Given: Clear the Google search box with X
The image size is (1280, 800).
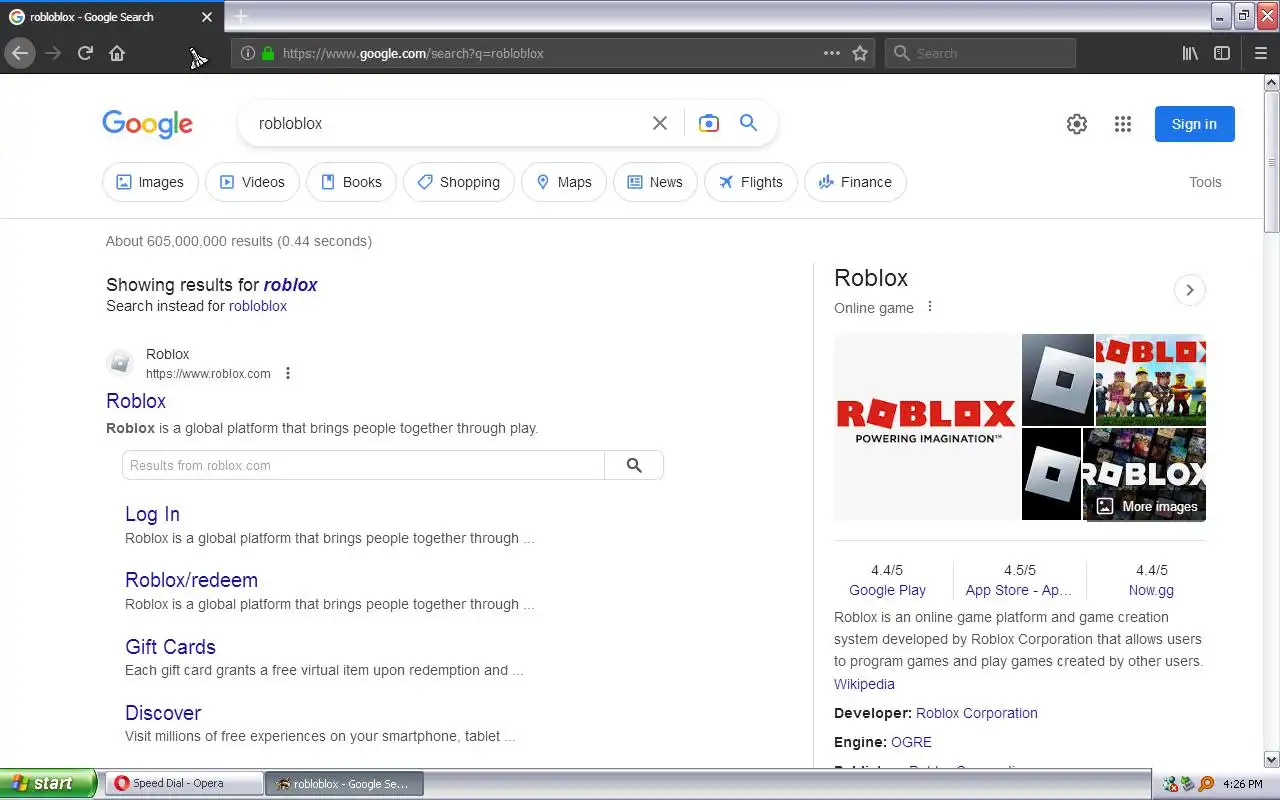Looking at the screenshot, I should coord(660,123).
